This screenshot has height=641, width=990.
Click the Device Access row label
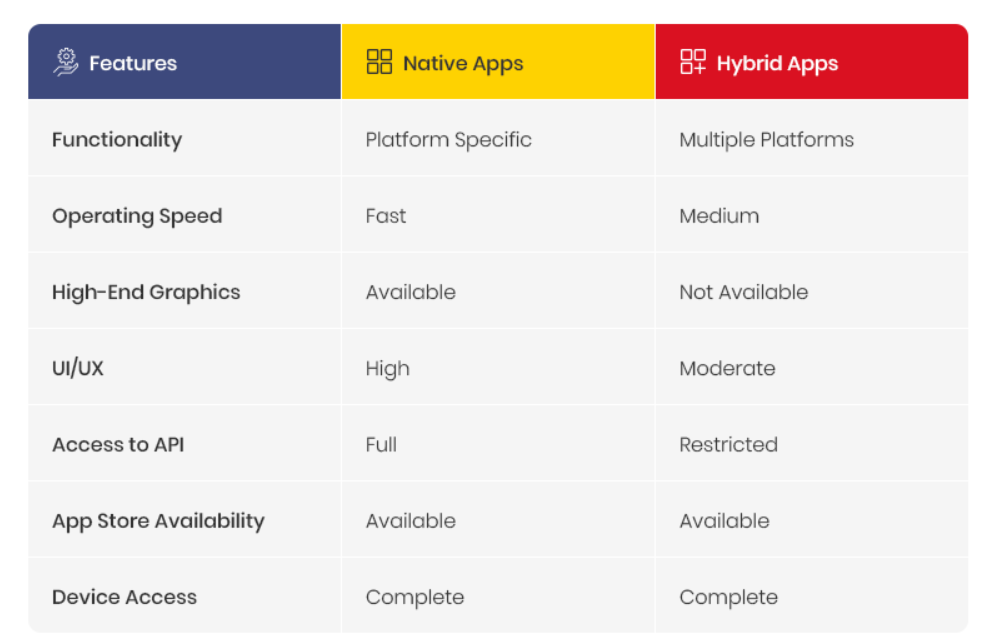tap(124, 597)
